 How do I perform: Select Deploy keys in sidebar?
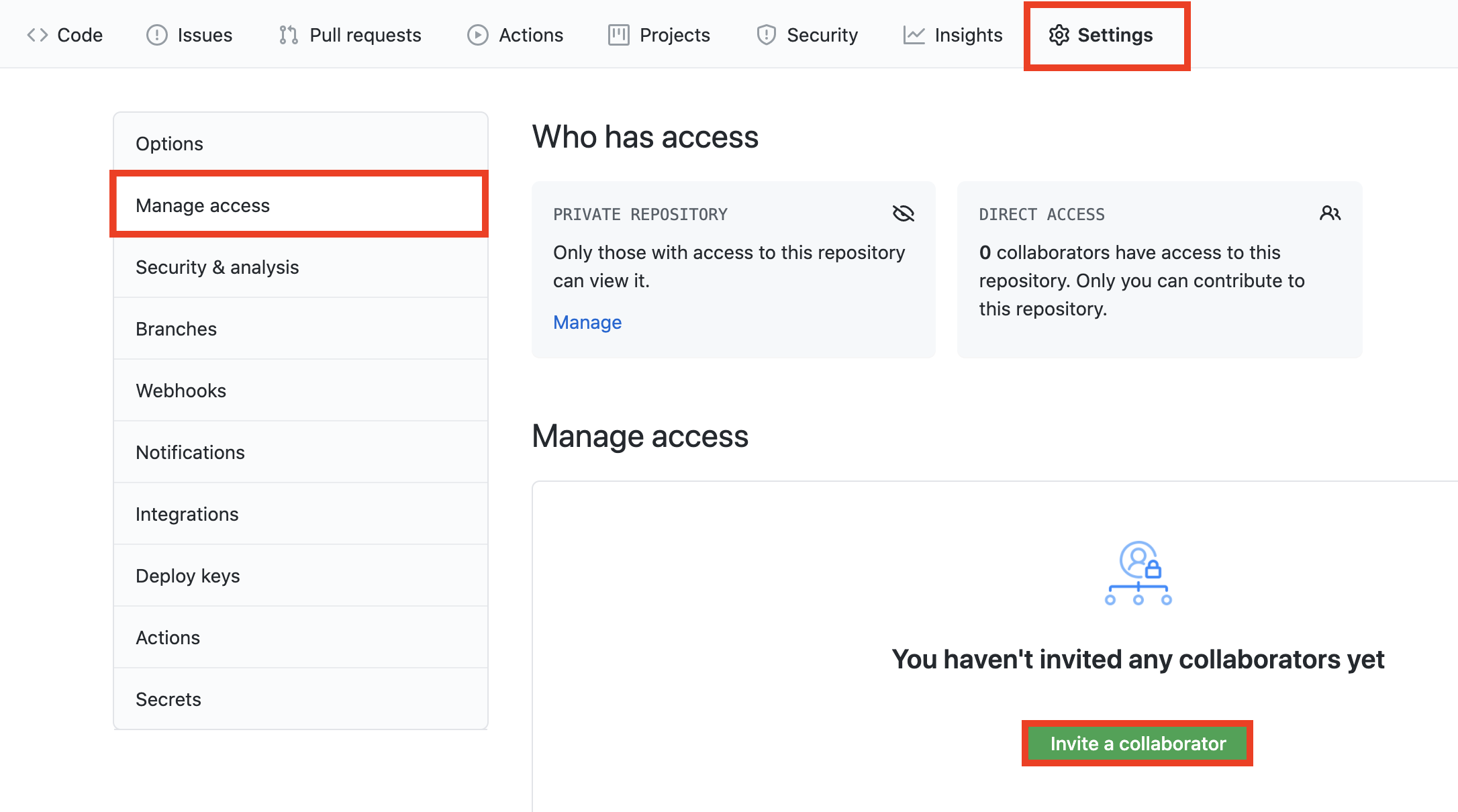coord(187,576)
